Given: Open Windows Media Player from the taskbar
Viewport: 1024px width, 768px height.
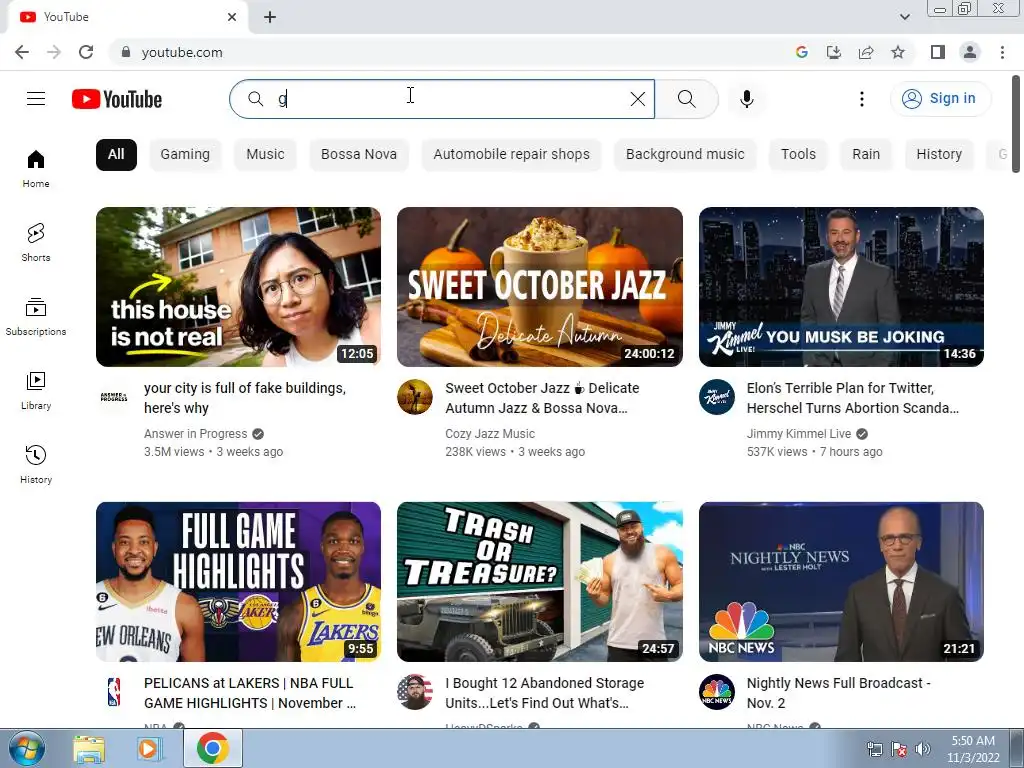Looking at the screenshot, I should point(149,749).
